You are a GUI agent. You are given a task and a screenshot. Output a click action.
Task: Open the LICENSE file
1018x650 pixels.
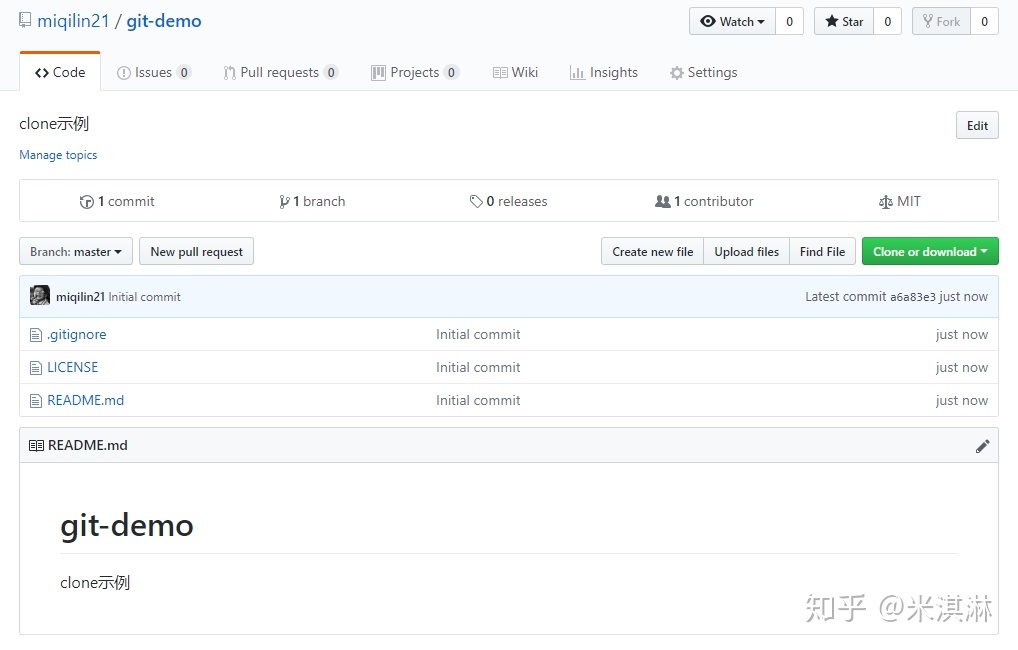click(x=73, y=368)
